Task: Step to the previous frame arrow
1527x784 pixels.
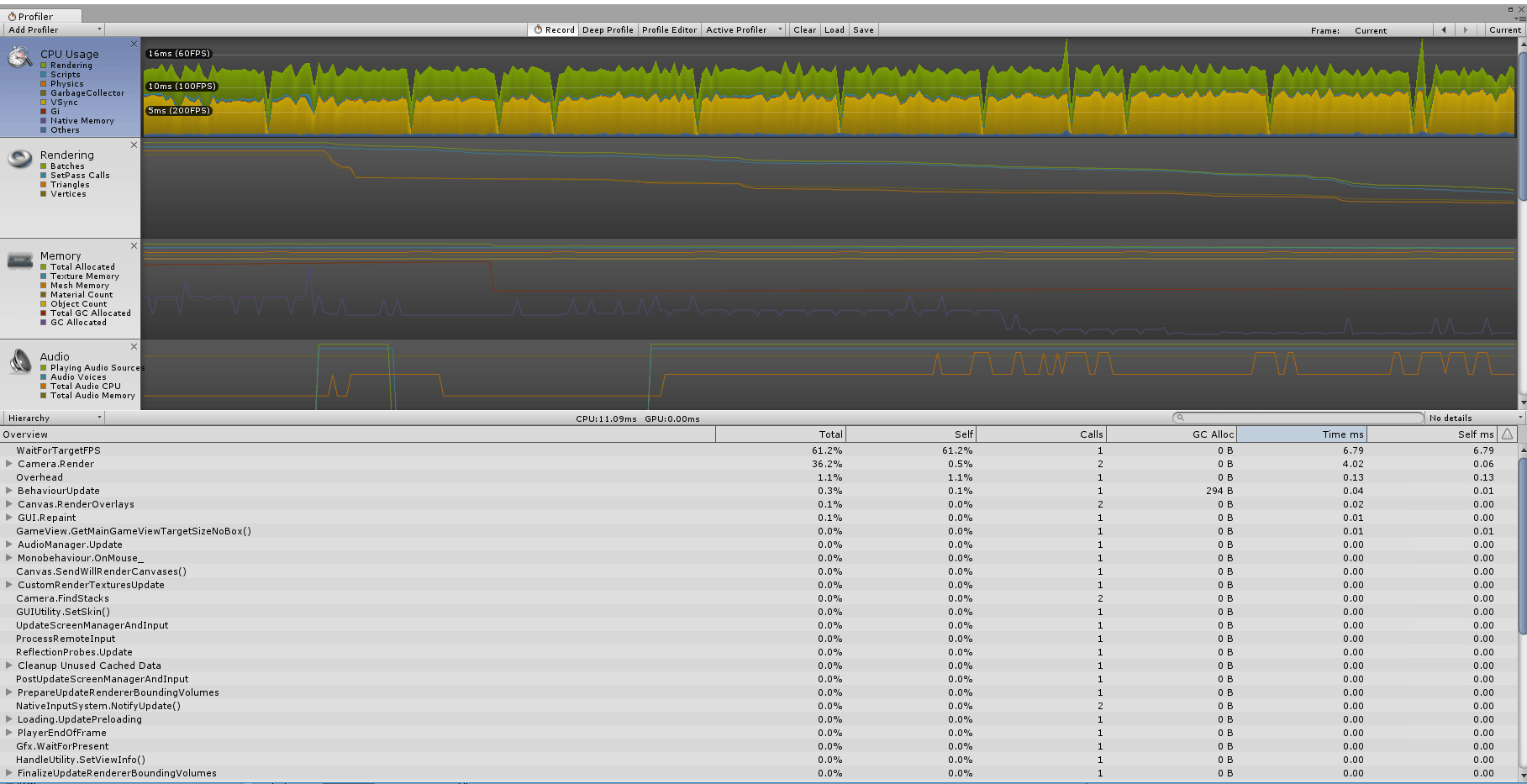Action: (x=1444, y=30)
